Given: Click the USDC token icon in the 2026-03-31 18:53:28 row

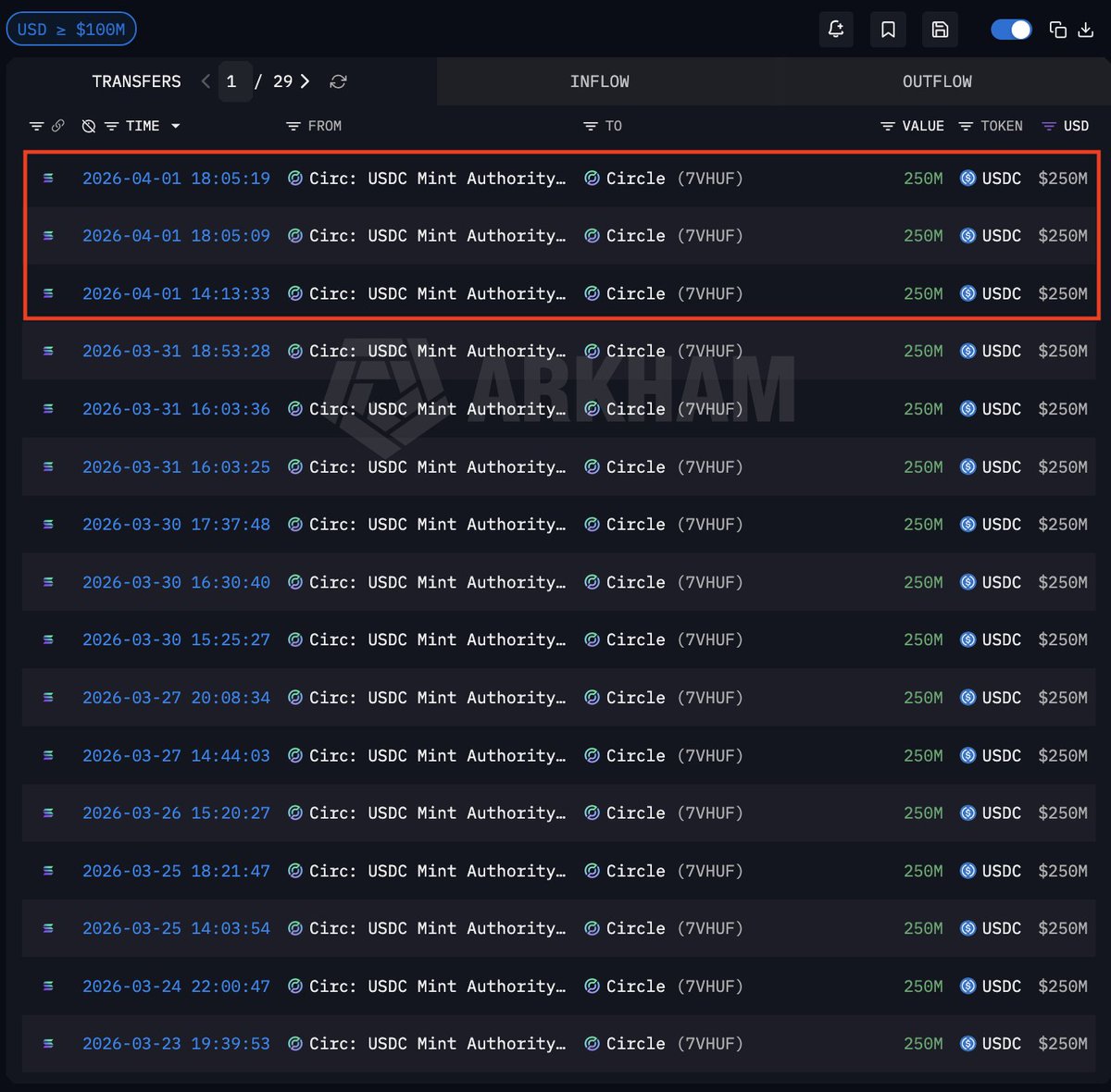Looking at the screenshot, I should (x=967, y=352).
